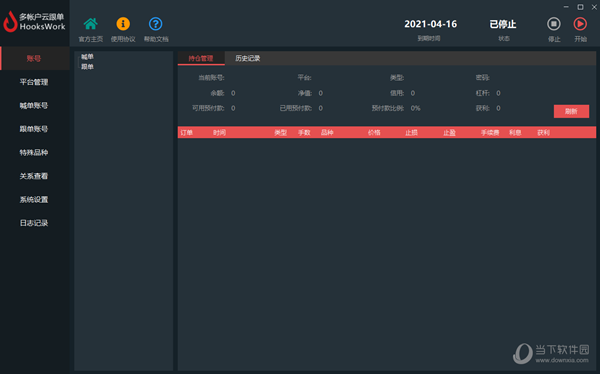Image resolution: width=600 pixels, height=374 pixels.
Task: Open 特殊品种 in the sidebar
Action: pos(34,152)
